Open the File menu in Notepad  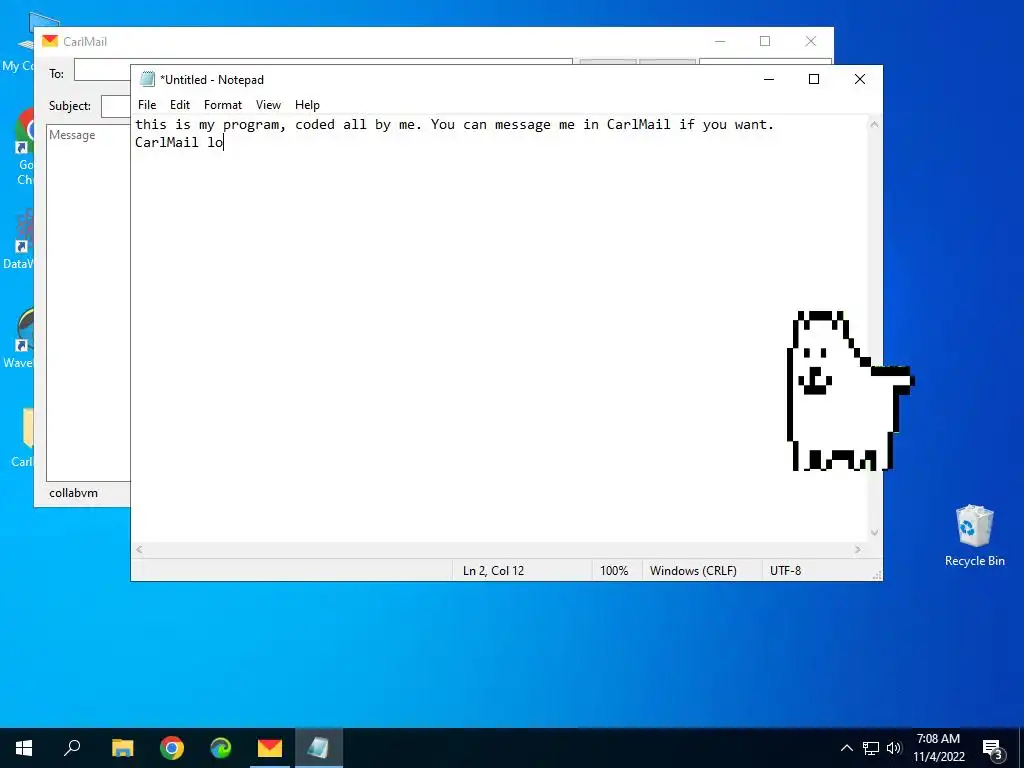[x=147, y=105]
